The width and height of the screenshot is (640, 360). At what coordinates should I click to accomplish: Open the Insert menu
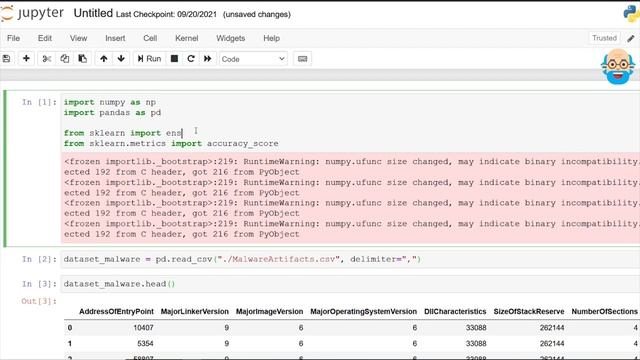click(115, 38)
